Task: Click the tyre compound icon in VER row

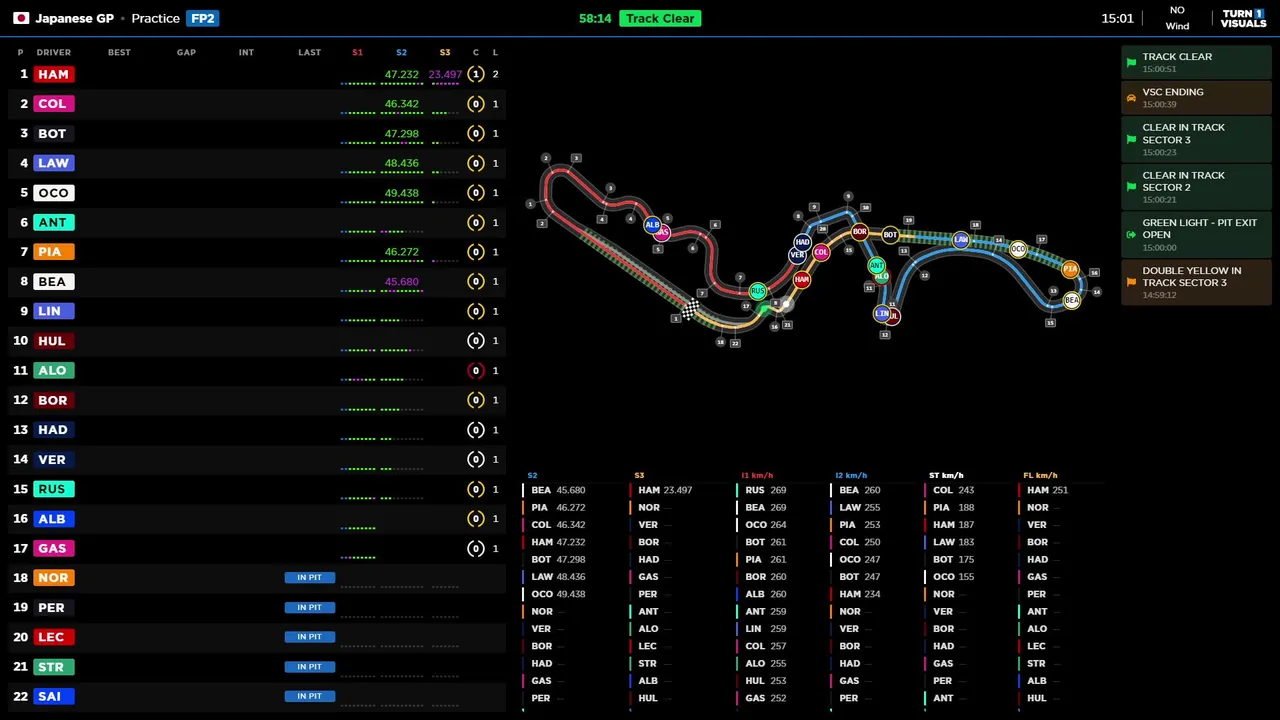Action: pyautogui.click(x=476, y=459)
